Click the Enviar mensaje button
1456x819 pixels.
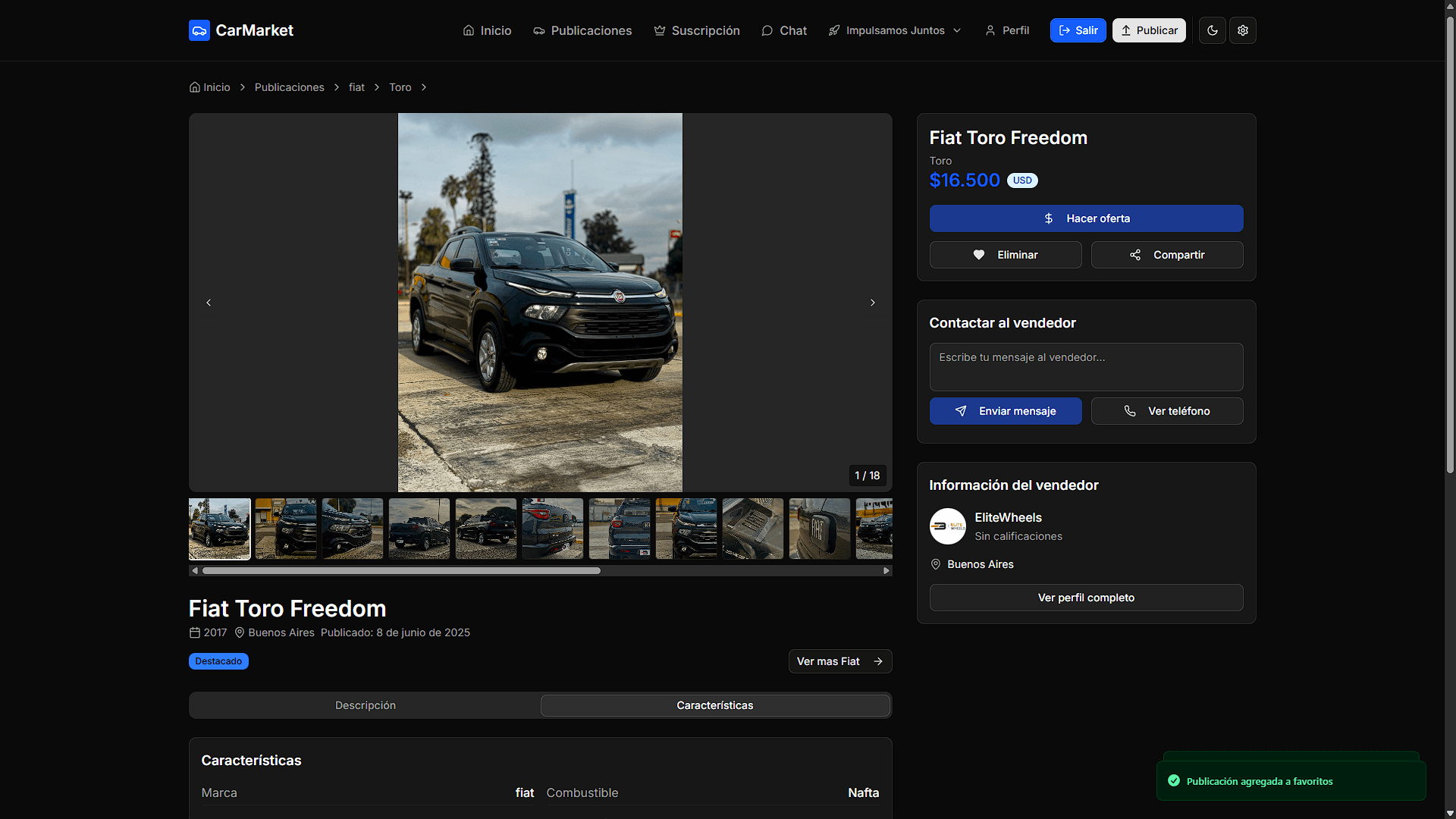pos(1006,411)
